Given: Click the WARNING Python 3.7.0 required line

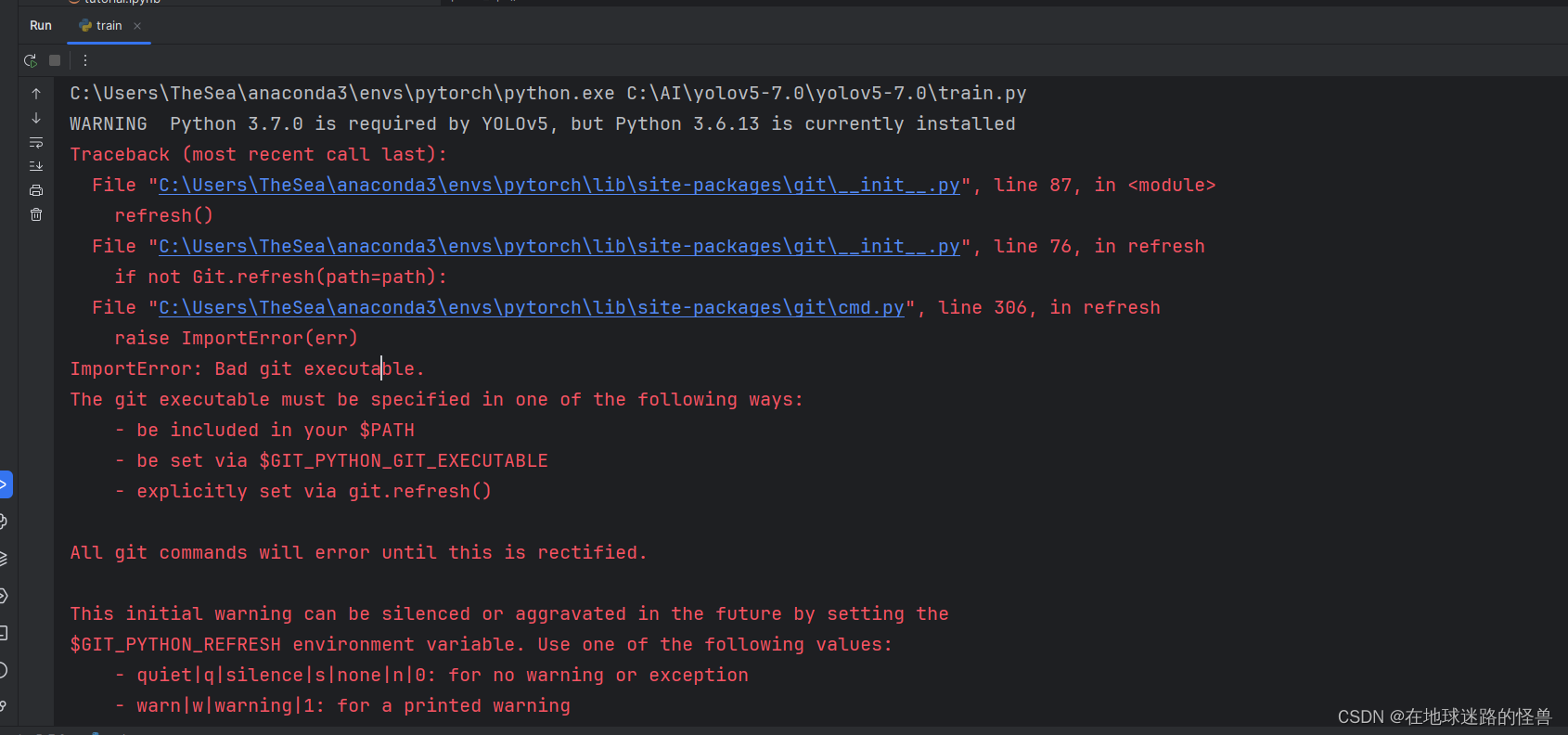Looking at the screenshot, I should pyautogui.click(x=543, y=124).
